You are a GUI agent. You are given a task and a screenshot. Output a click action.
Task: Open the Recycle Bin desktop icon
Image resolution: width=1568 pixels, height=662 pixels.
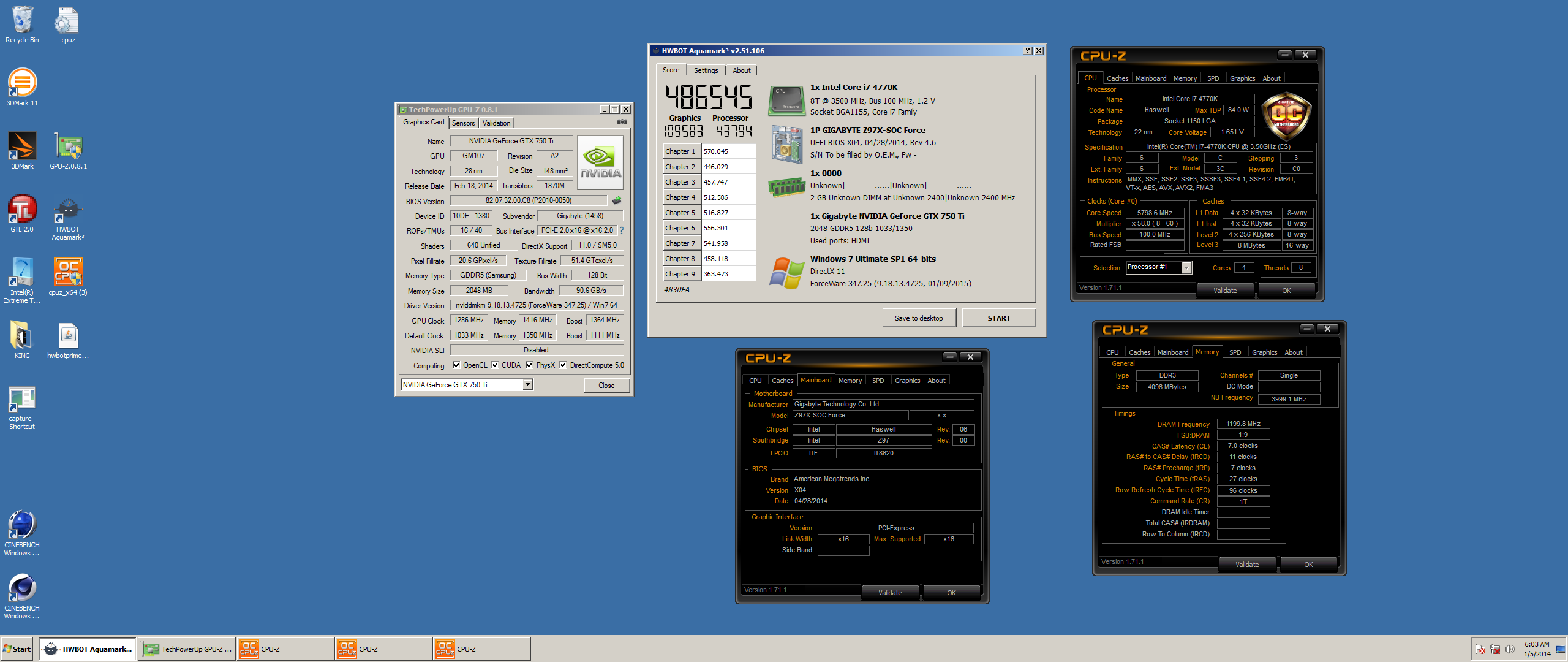click(22, 25)
